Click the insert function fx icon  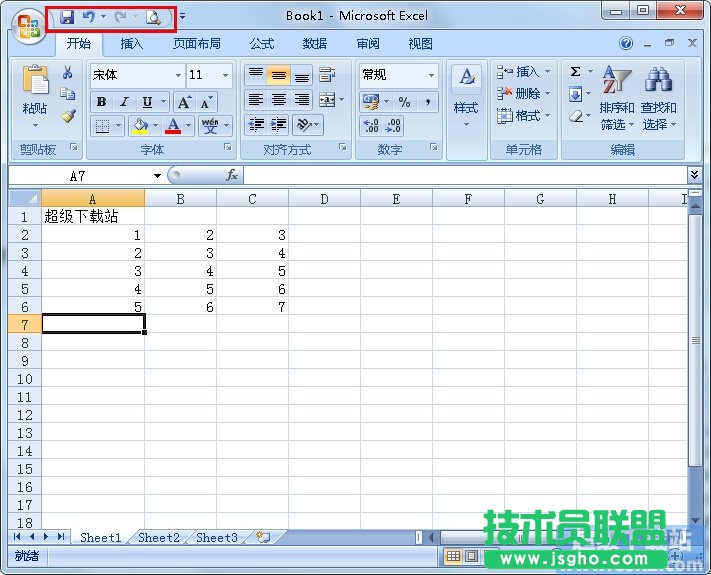(232, 175)
